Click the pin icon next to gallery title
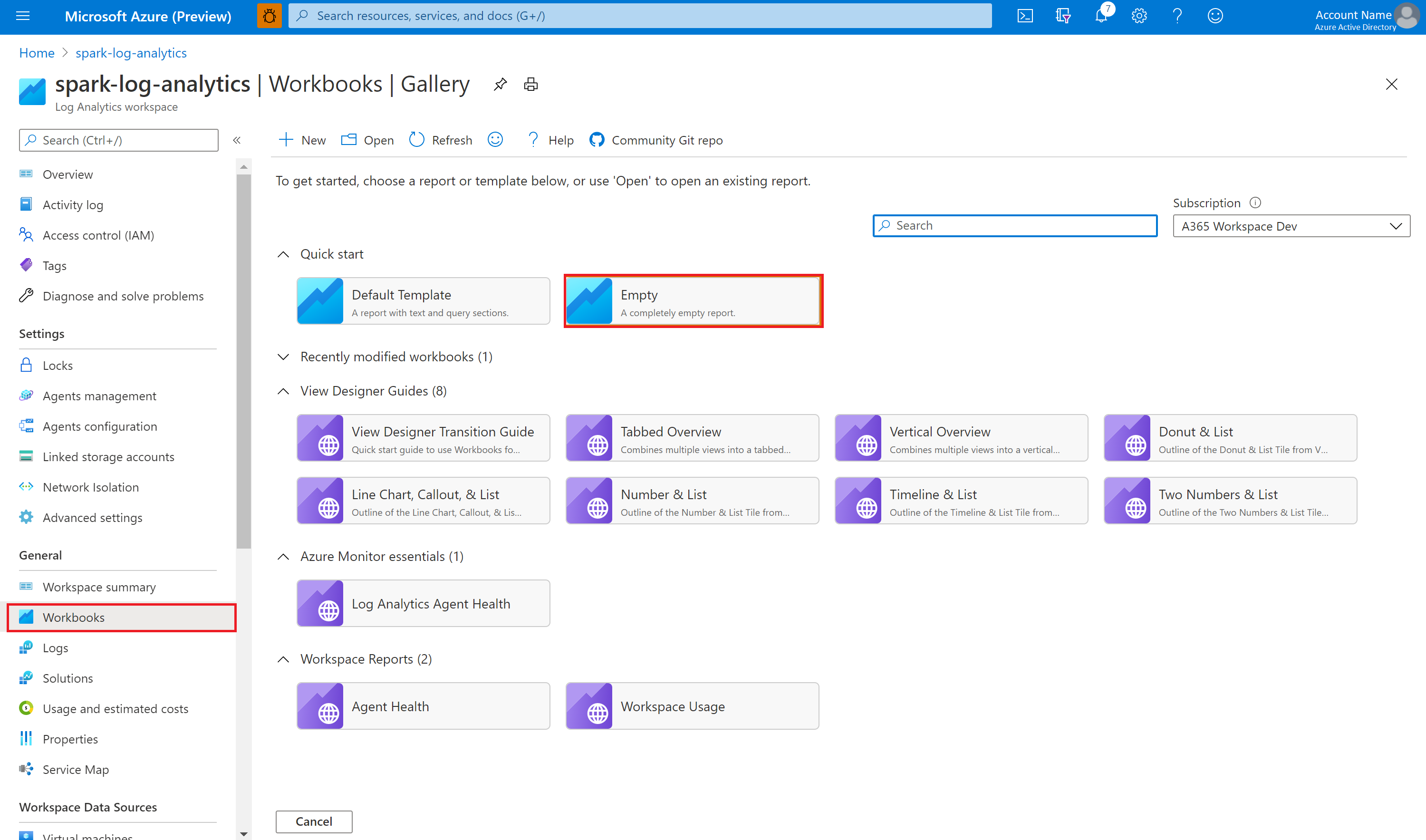Viewport: 1426px width, 840px height. (x=499, y=85)
